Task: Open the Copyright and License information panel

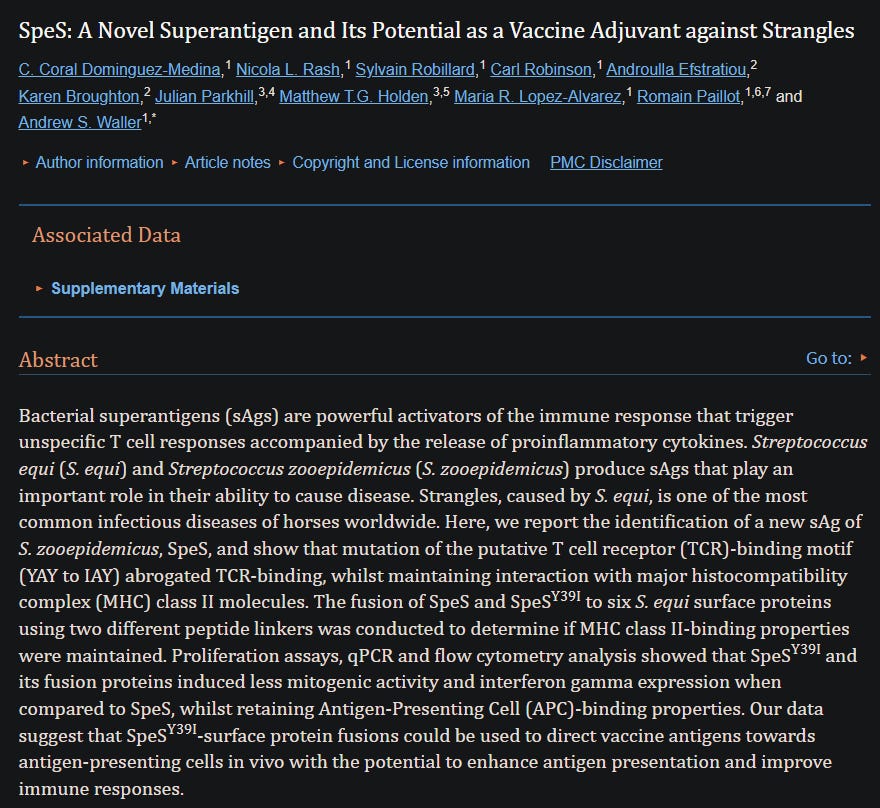Action: click(411, 162)
